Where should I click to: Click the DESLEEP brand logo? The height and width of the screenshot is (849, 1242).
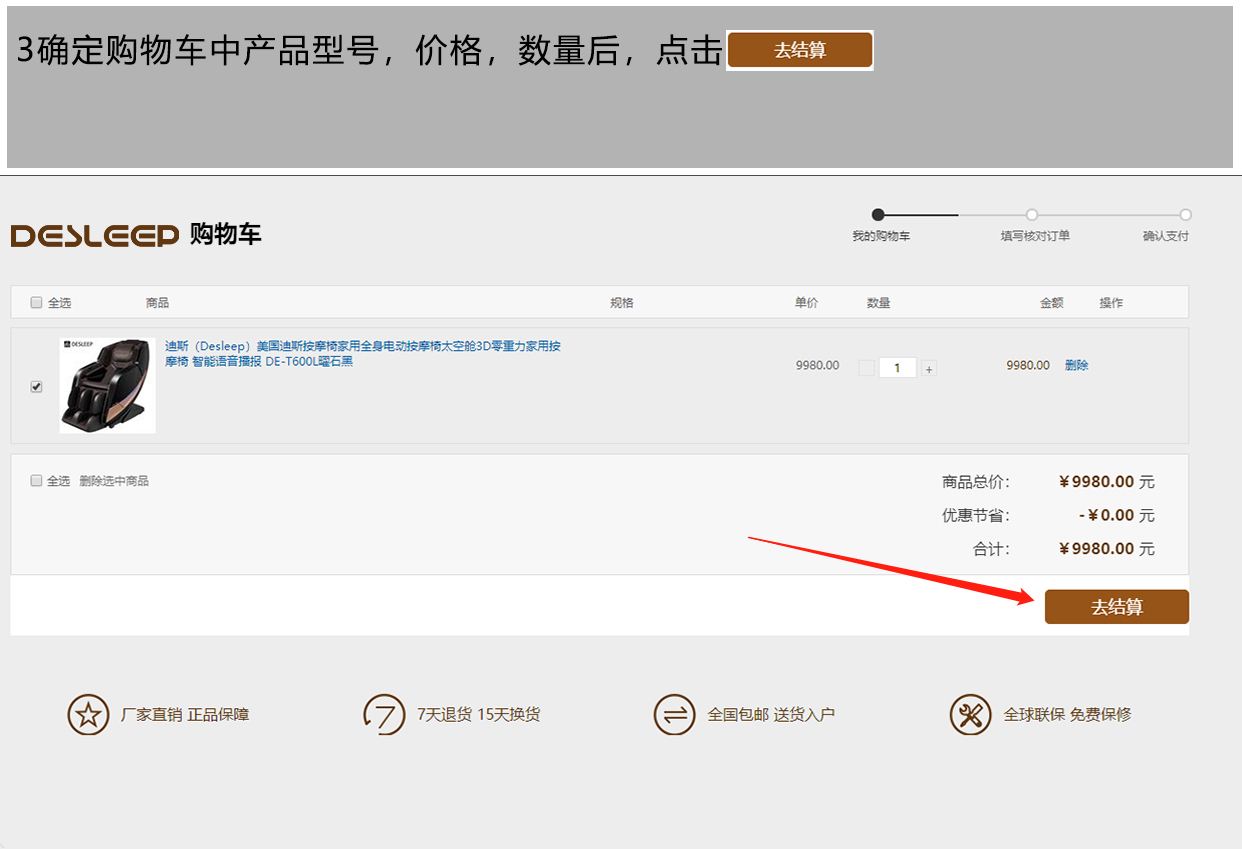tap(94, 235)
